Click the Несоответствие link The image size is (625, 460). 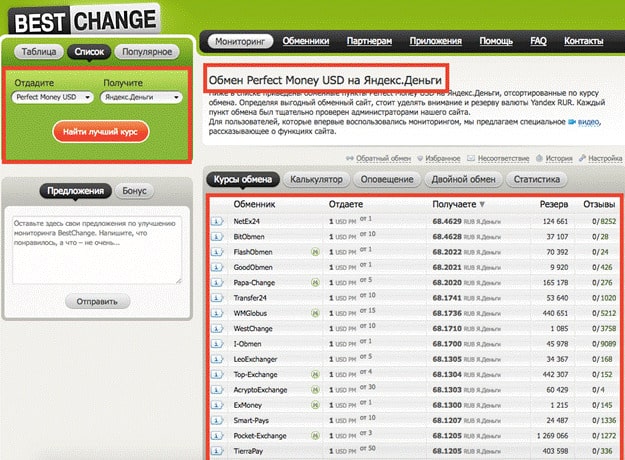[x=503, y=159]
